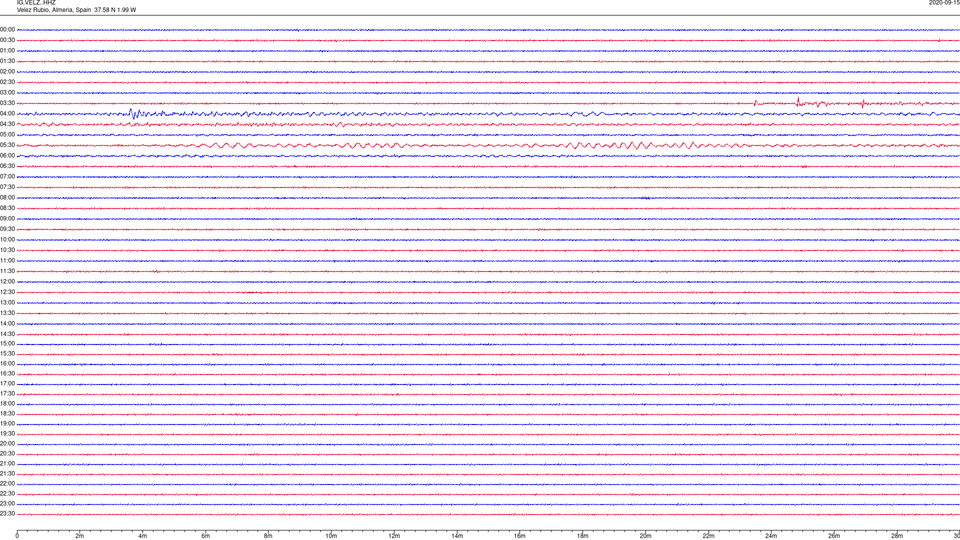
Task: Select the 07:30 trace time label
Action: tap(7, 187)
